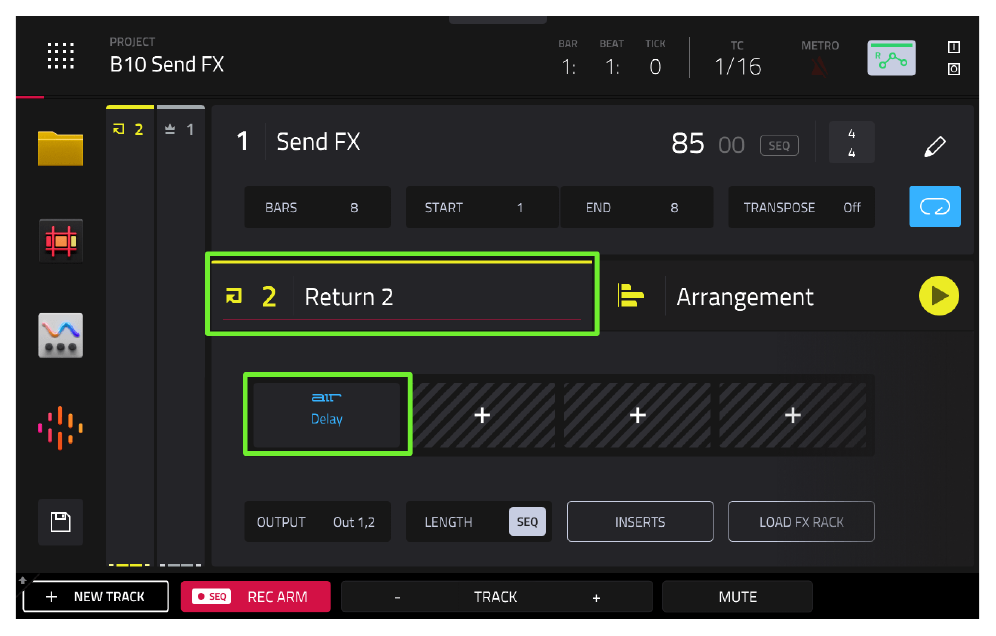Add effect in middle empty insert slot

tap(637, 415)
